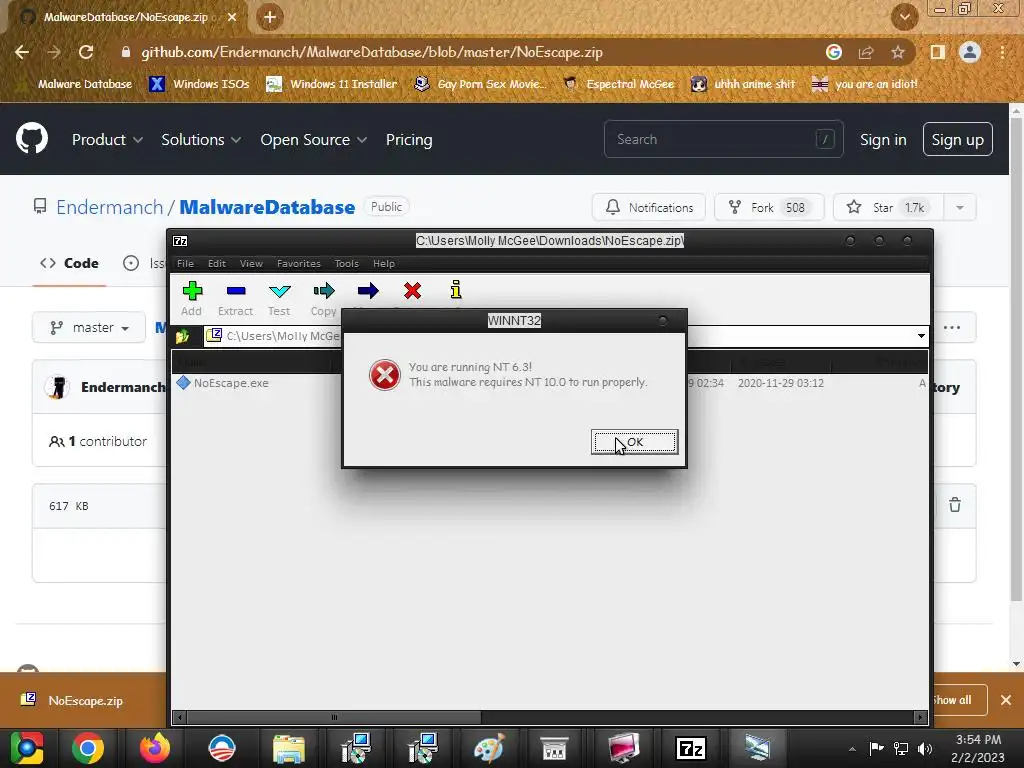The image size is (1024, 768).
Task: Open the Favorites menu in 7-Zip
Action: click(x=298, y=264)
